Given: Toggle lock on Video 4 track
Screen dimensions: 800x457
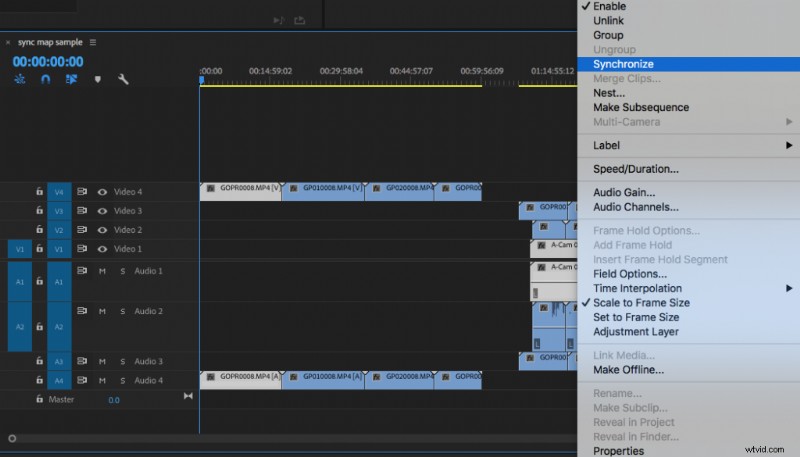Looking at the screenshot, I should click(x=39, y=192).
